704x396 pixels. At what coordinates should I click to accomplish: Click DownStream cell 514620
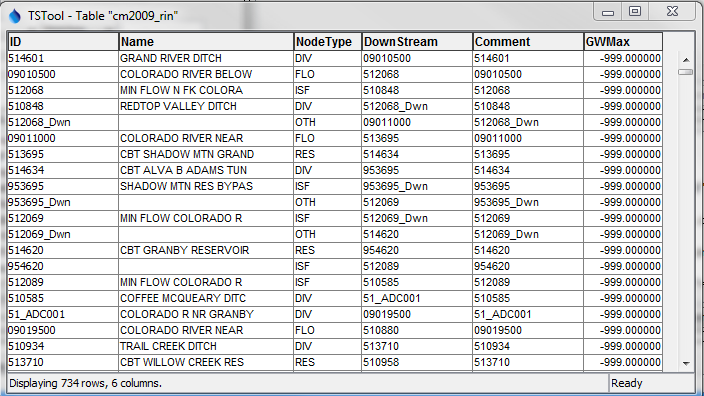417,234
